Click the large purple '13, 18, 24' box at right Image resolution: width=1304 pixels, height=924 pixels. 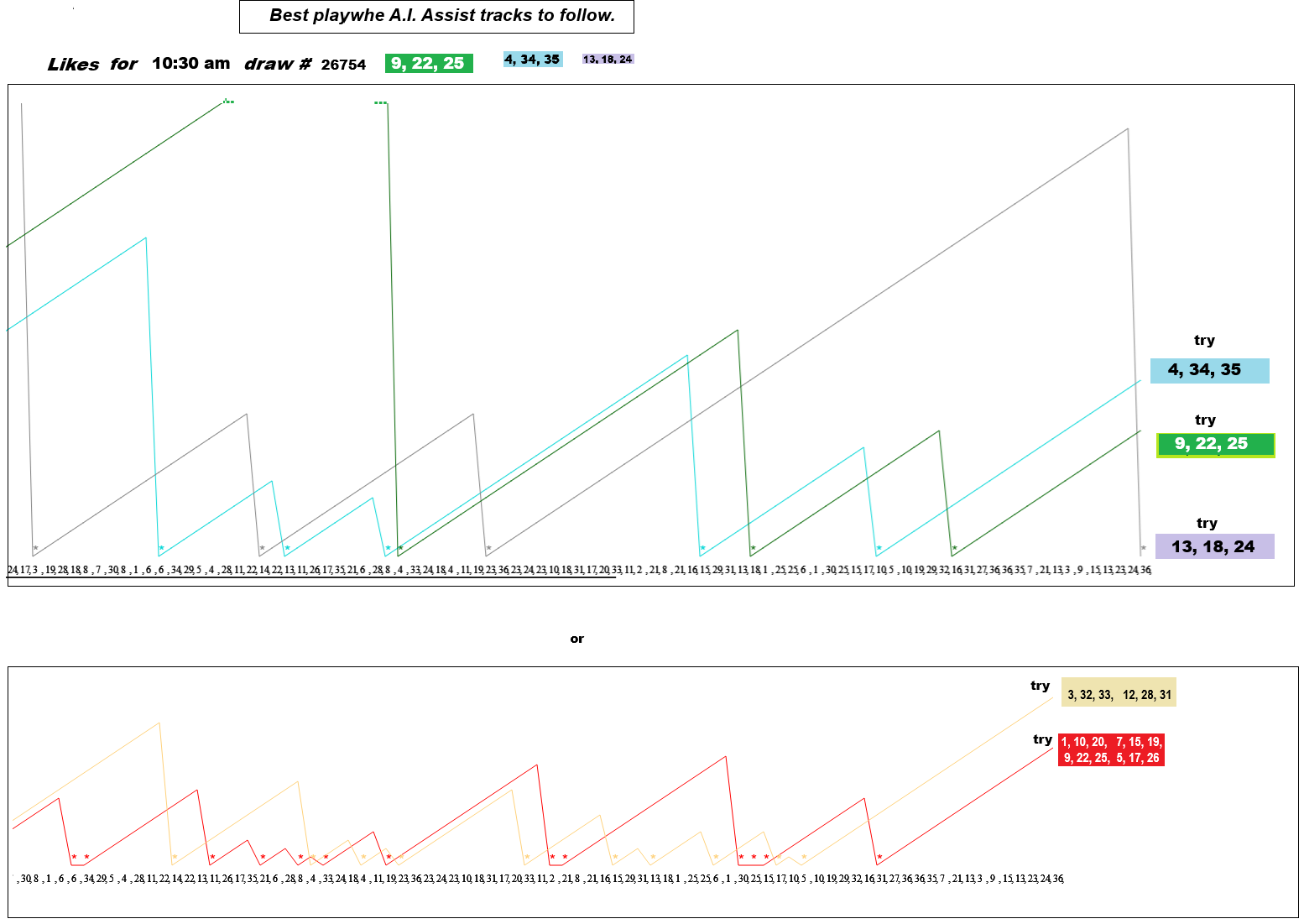1214,546
